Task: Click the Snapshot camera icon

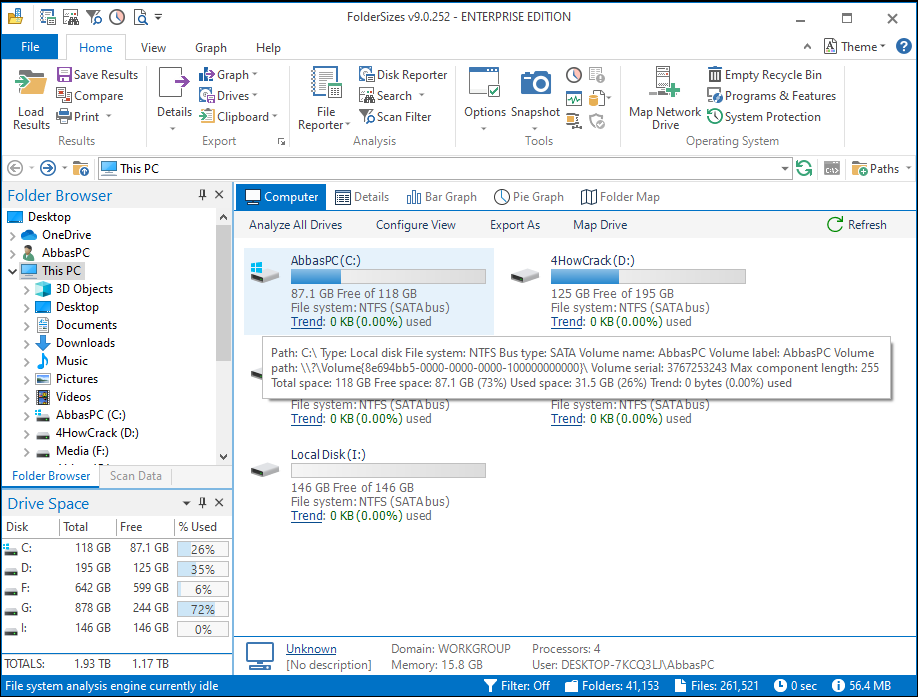Action: (x=535, y=84)
